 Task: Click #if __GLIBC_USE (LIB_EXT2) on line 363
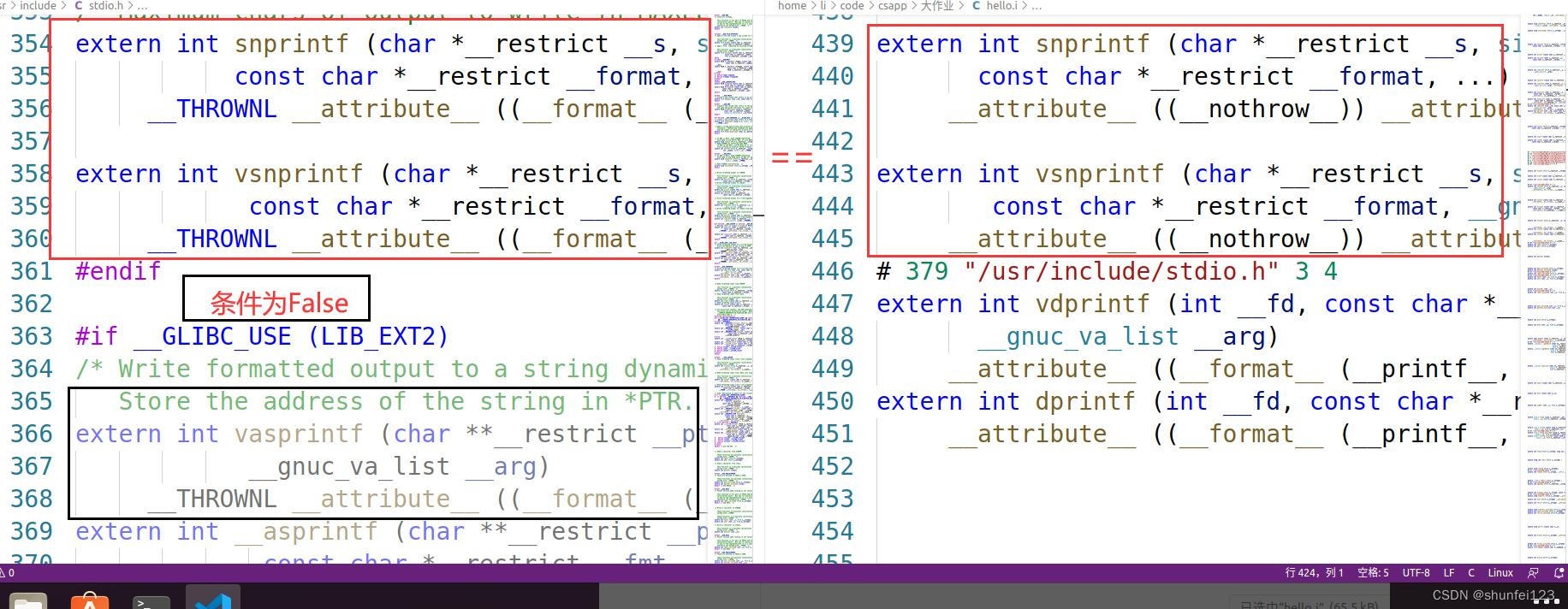[262, 336]
